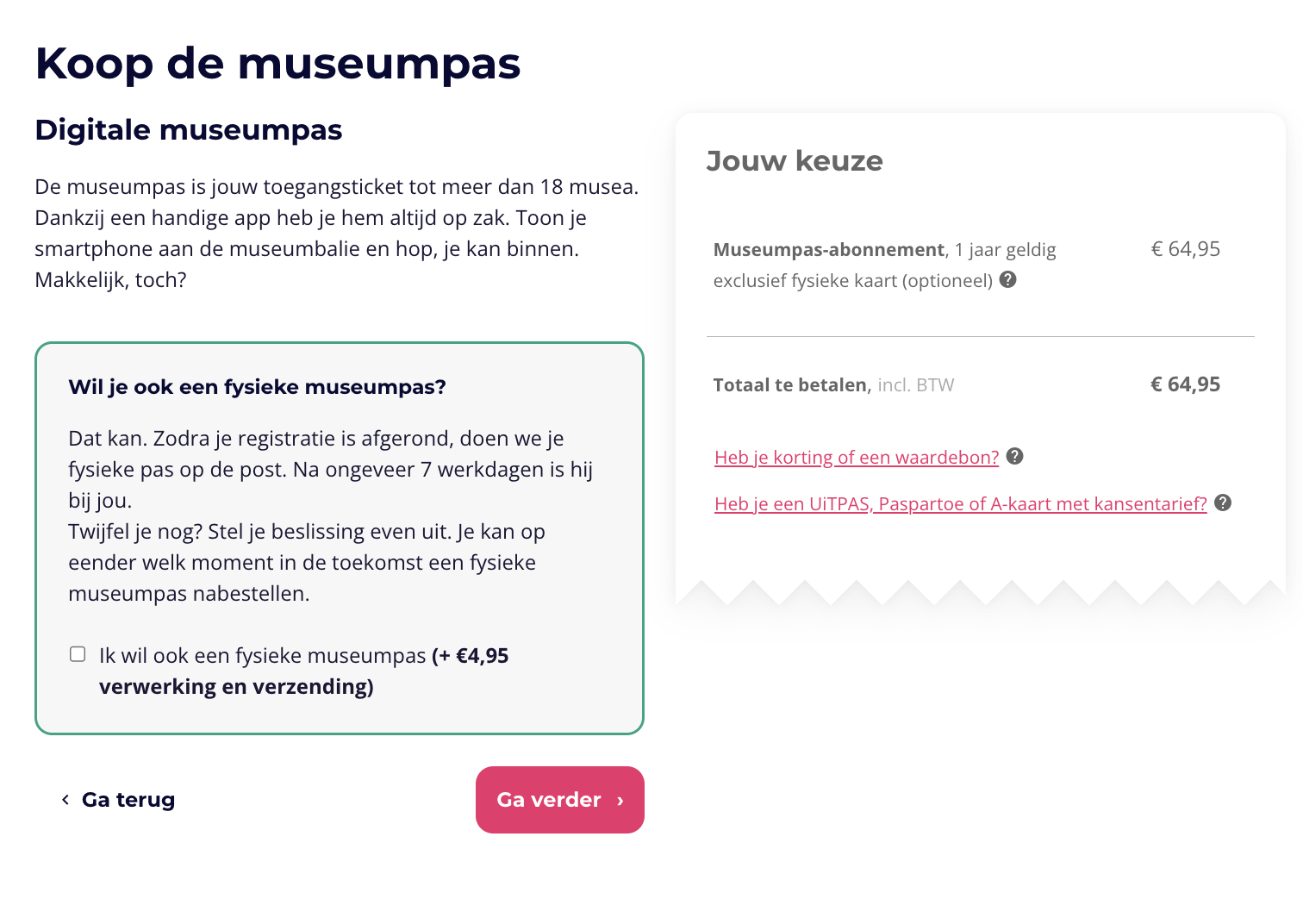Click '+ €4,95 verwerking en verzending' label text

coord(303,671)
